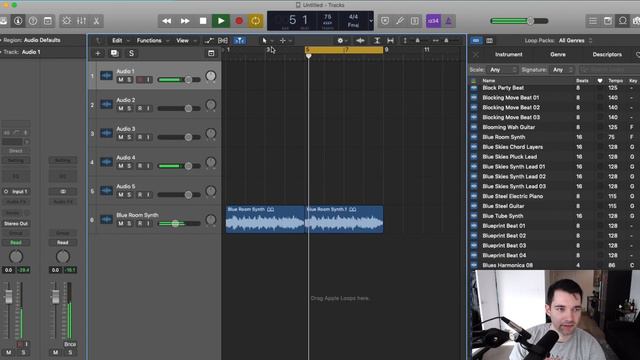This screenshot has width=640, height=360.
Task: Start recording with the red Record button
Action: click(x=239, y=21)
